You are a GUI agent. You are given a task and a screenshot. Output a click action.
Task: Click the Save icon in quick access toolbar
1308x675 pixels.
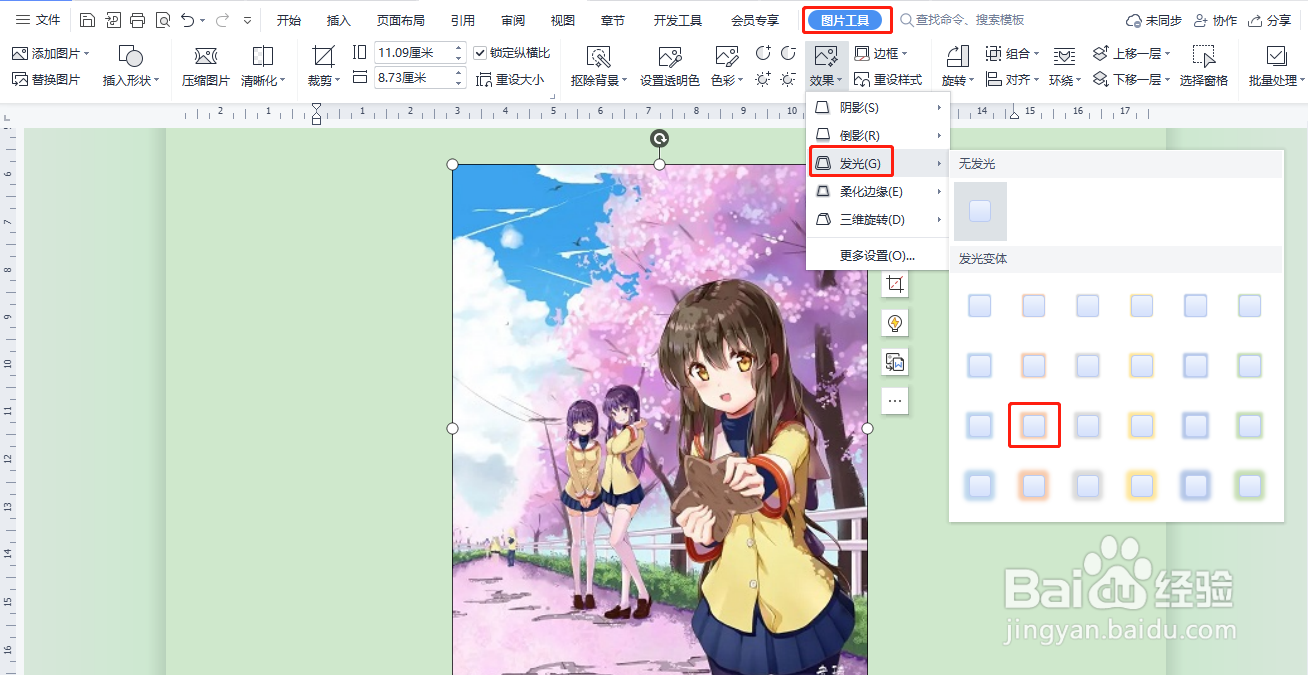tap(87, 20)
